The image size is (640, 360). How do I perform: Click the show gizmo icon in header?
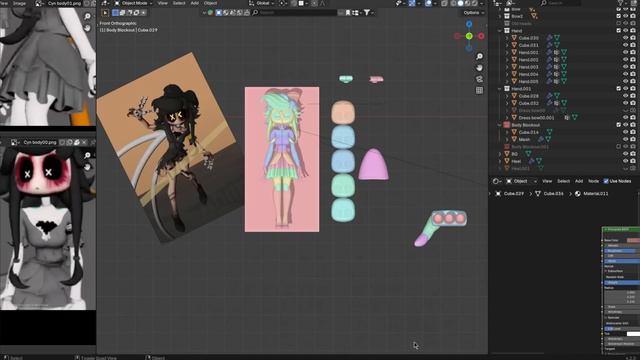tap(412, 3)
